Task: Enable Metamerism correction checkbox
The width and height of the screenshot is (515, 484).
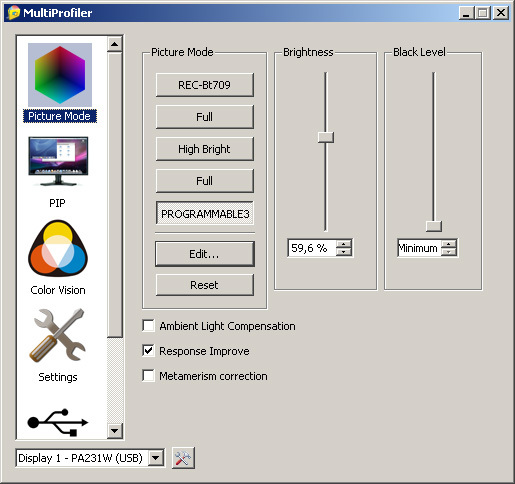Action: 148,376
